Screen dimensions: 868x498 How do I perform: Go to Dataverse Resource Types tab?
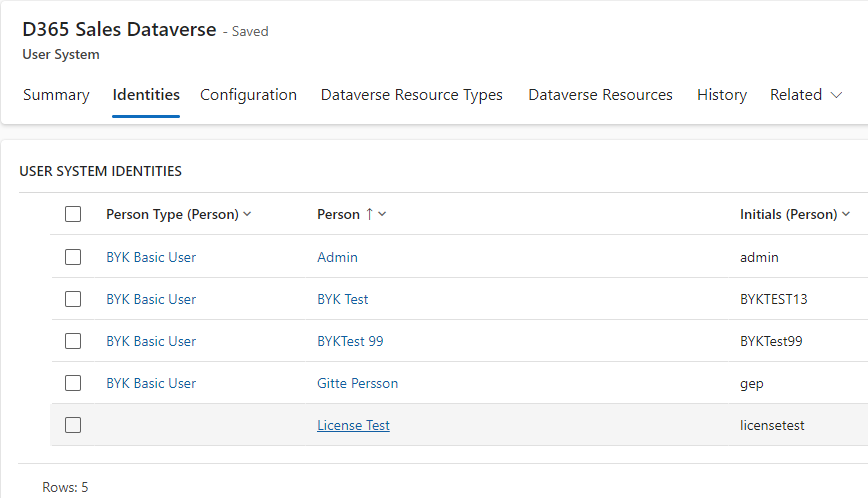point(411,95)
